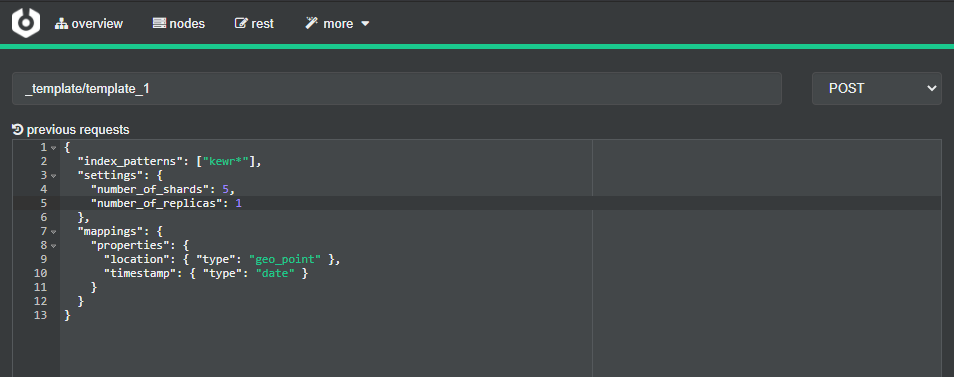The image size is (954, 377).
Task: Click the caret arrow next to more
Action: (x=365, y=24)
